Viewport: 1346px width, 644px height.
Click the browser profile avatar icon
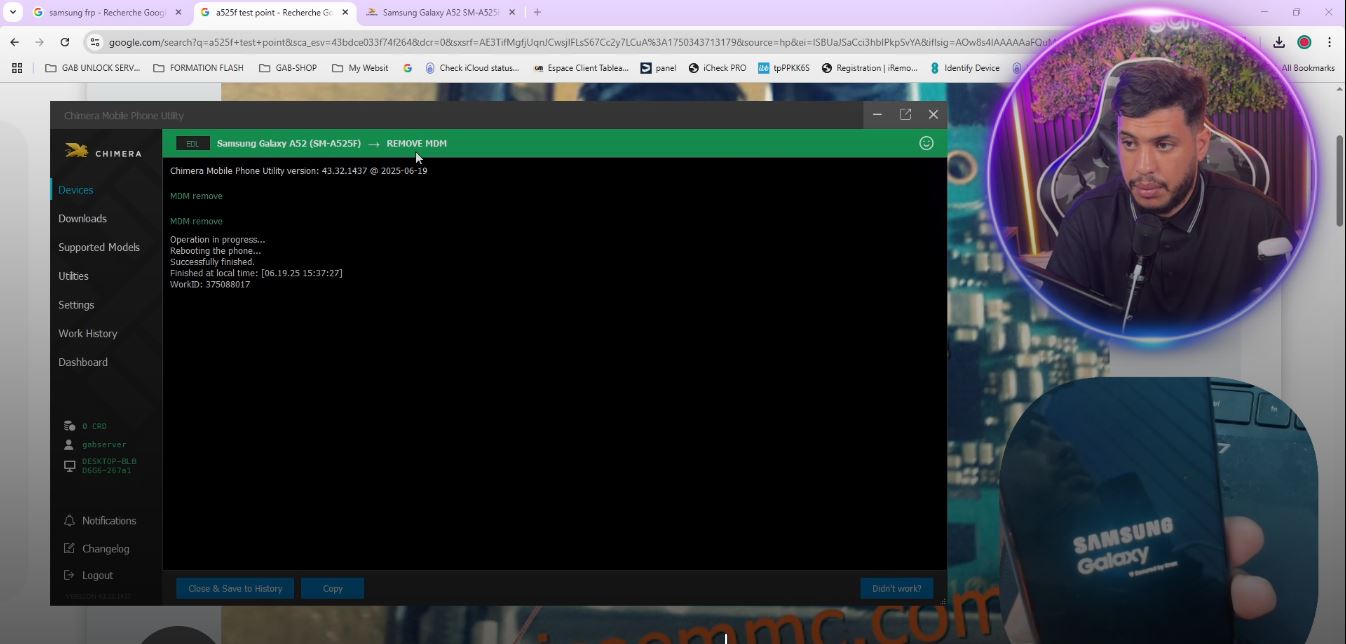1304,42
